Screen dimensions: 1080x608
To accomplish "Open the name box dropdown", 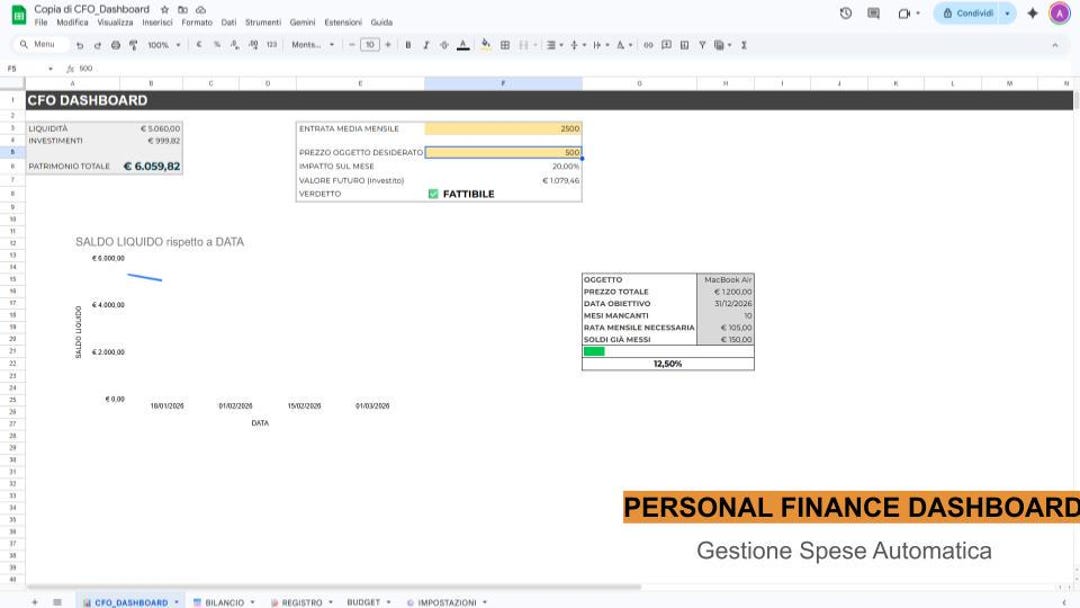I will 50,69.
